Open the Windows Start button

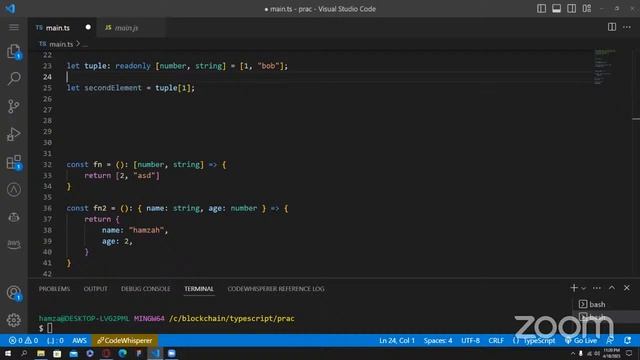point(8,353)
